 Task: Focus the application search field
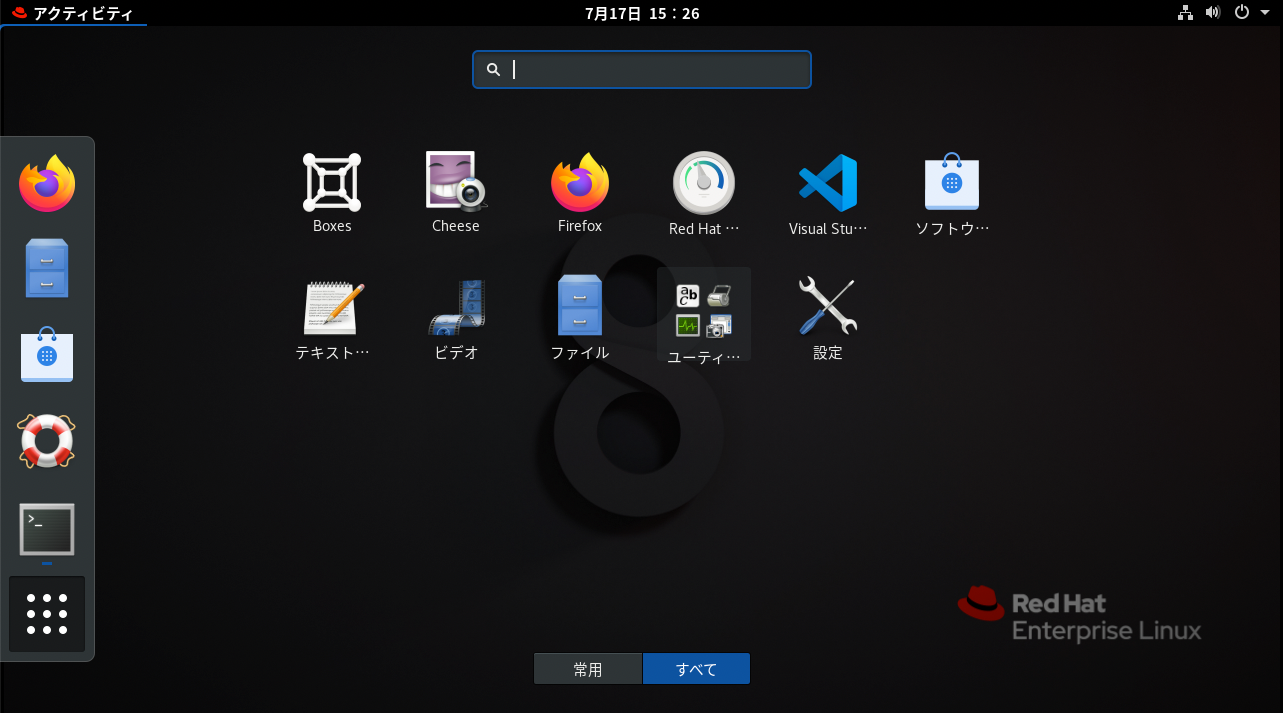[x=642, y=69]
